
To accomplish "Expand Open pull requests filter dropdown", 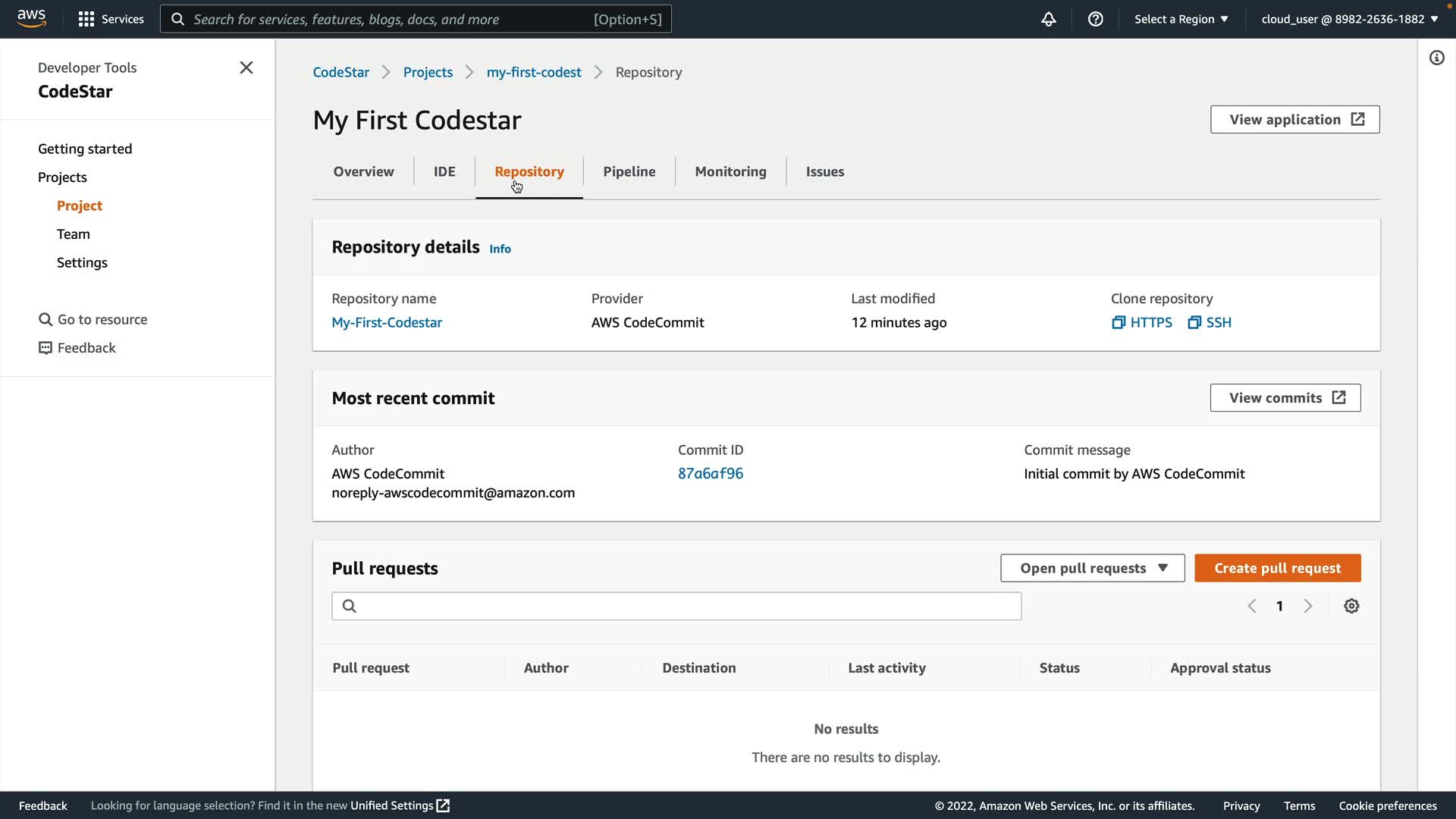I will click(1092, 568).
